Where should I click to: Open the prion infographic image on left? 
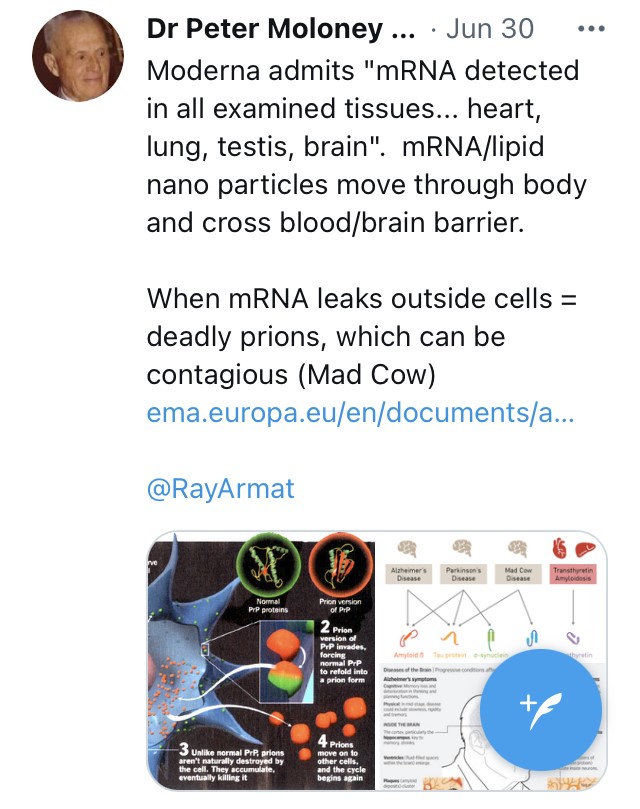click(x=261, y=661)
